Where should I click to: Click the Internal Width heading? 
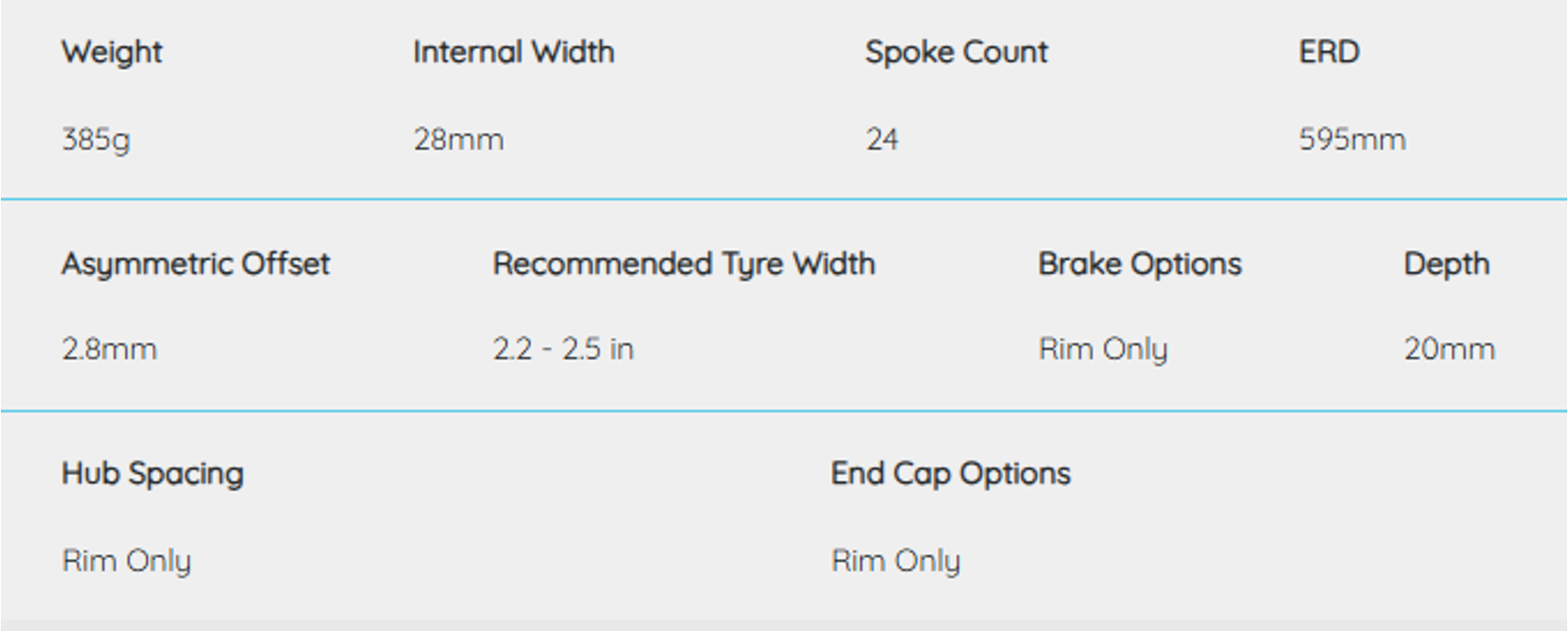[513, 52]
